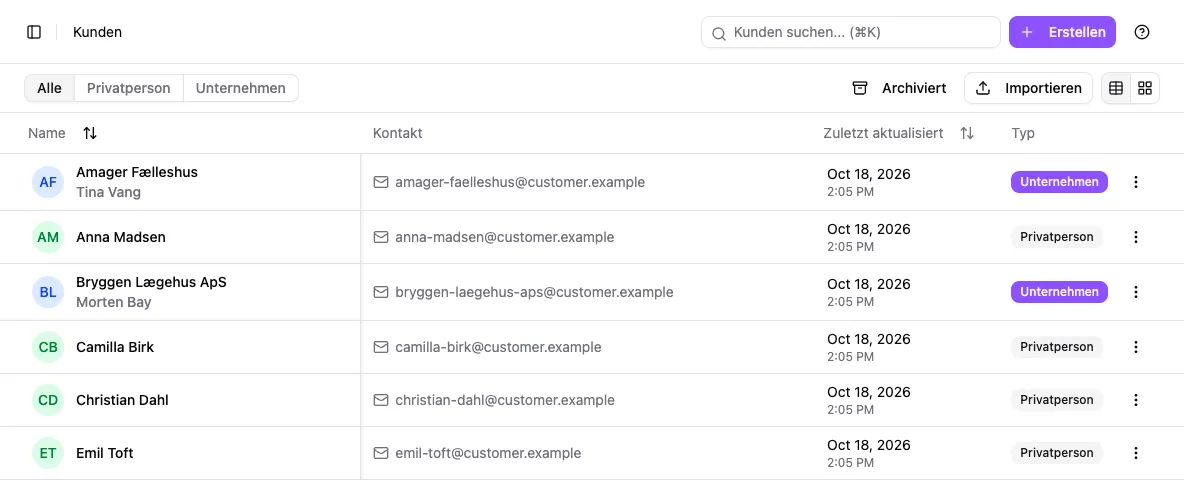Image resolution: width=1184 pixels, height=480 pixels.
Task: Click the Kontakt column header
Action: click(397, 133)
